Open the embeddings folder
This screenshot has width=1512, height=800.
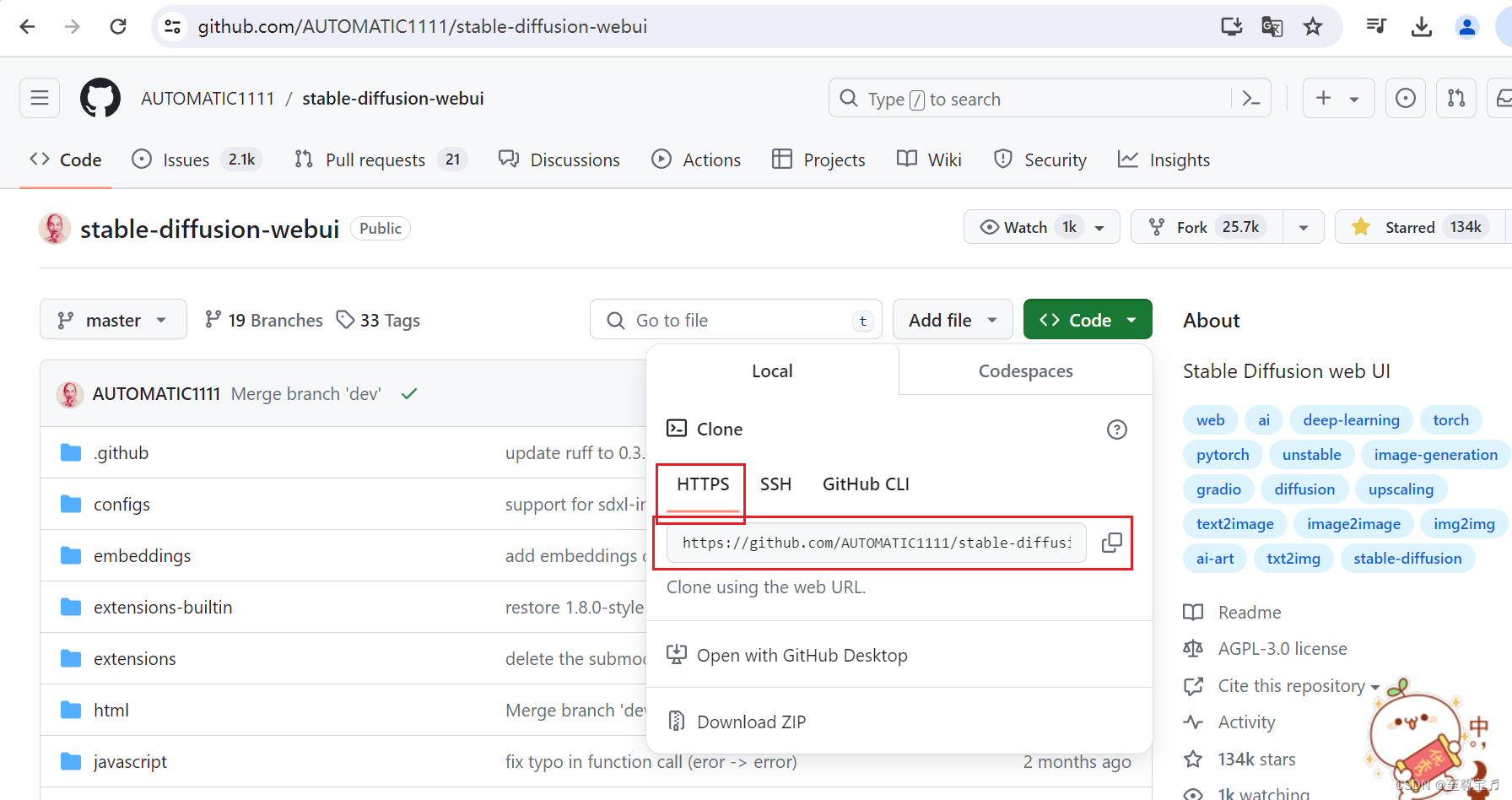pyautogui.click(x=142, y=556)
